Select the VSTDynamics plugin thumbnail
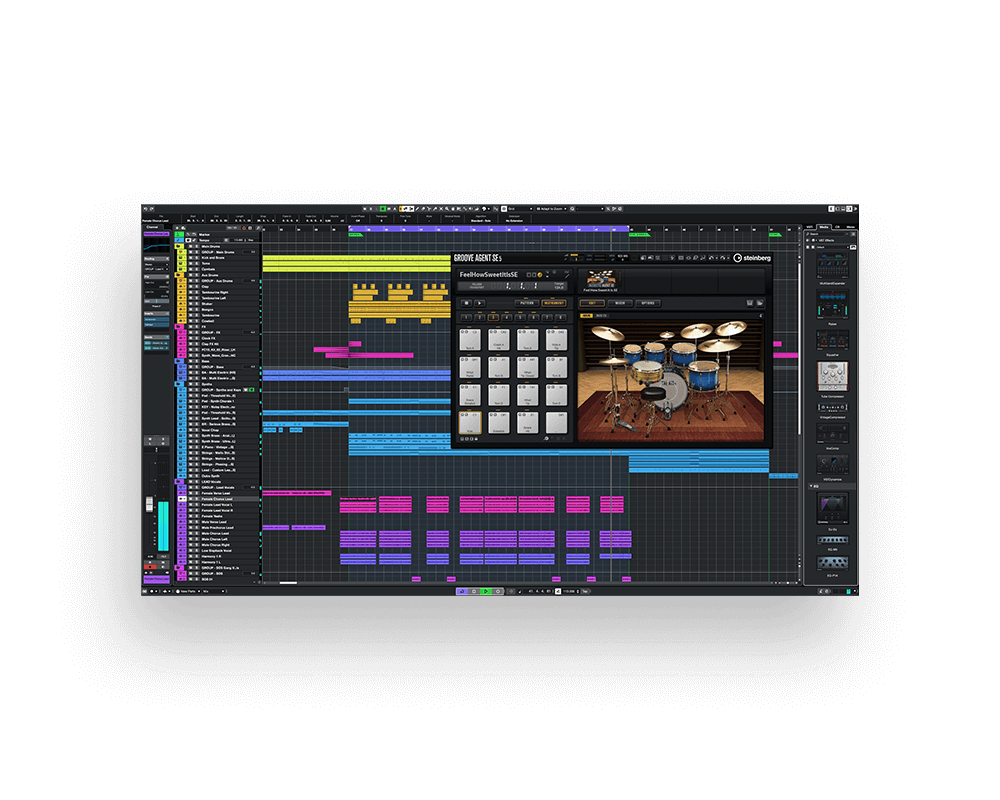 click(832, 464)
